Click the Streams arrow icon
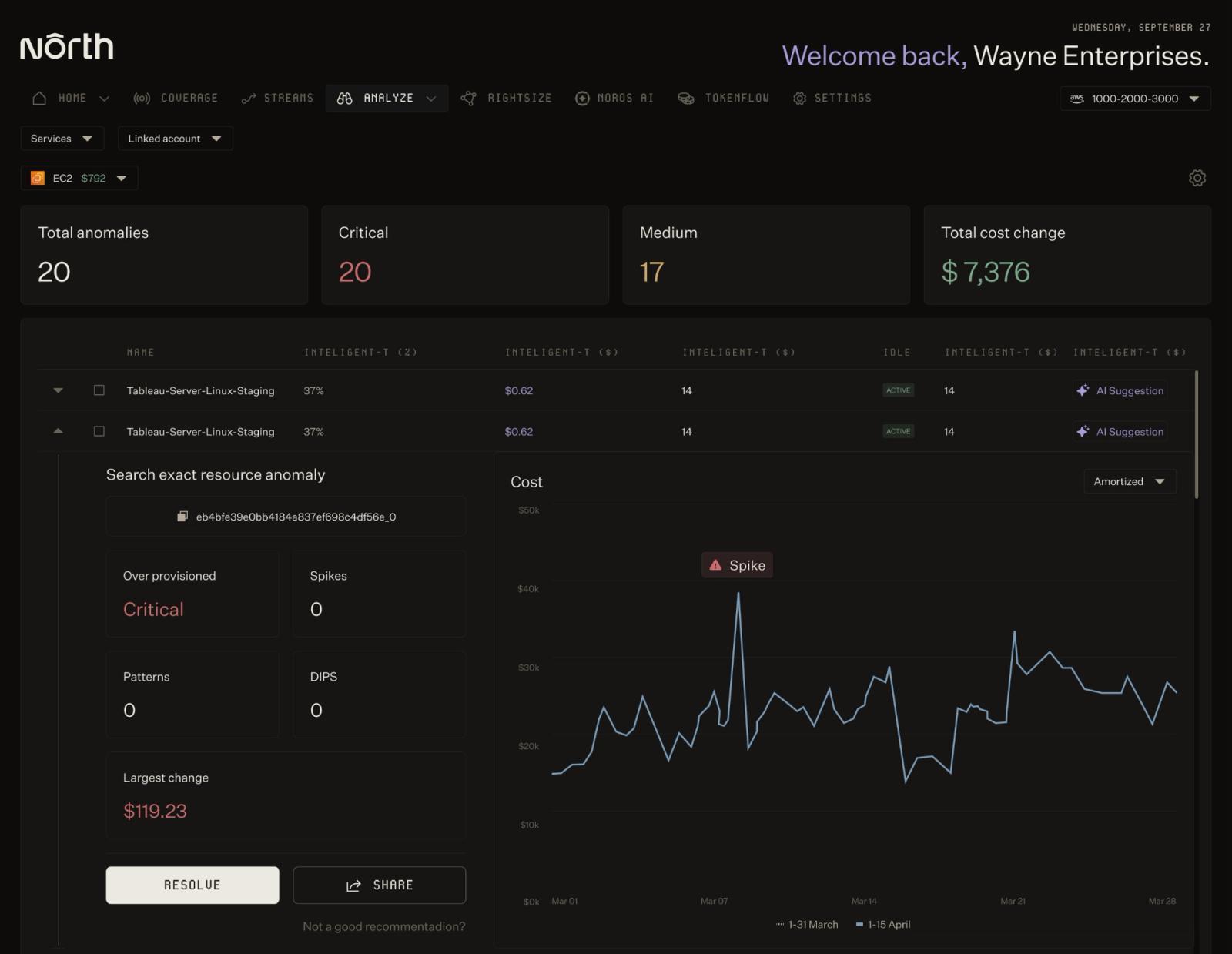Viewport: 1232px width, 954px height. tap(248, 98)
